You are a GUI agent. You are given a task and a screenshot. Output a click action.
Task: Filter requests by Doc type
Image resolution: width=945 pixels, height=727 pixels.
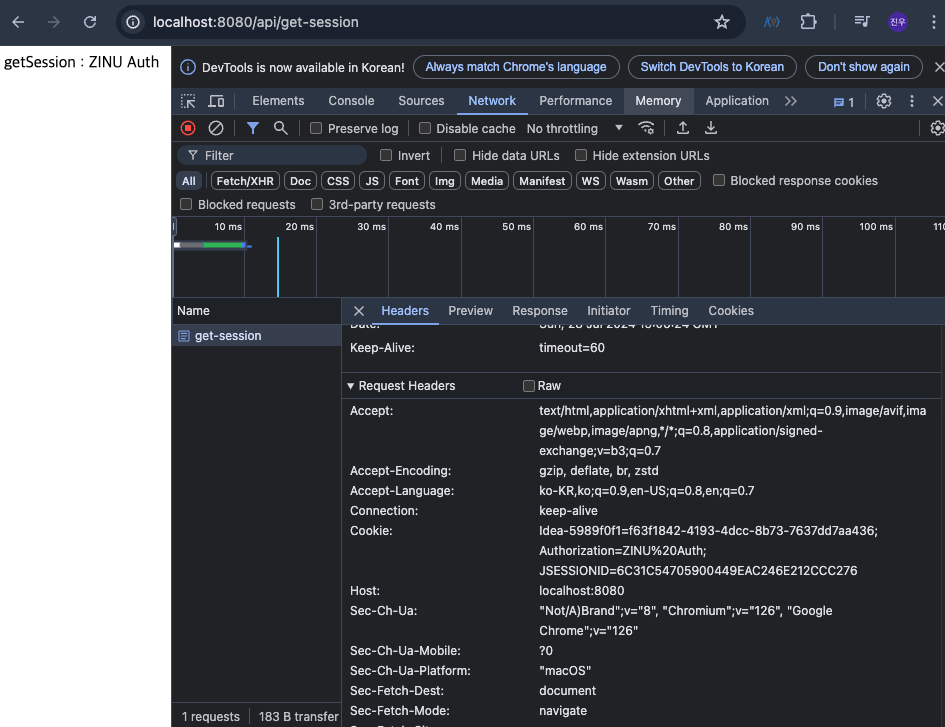click(300, 181)
